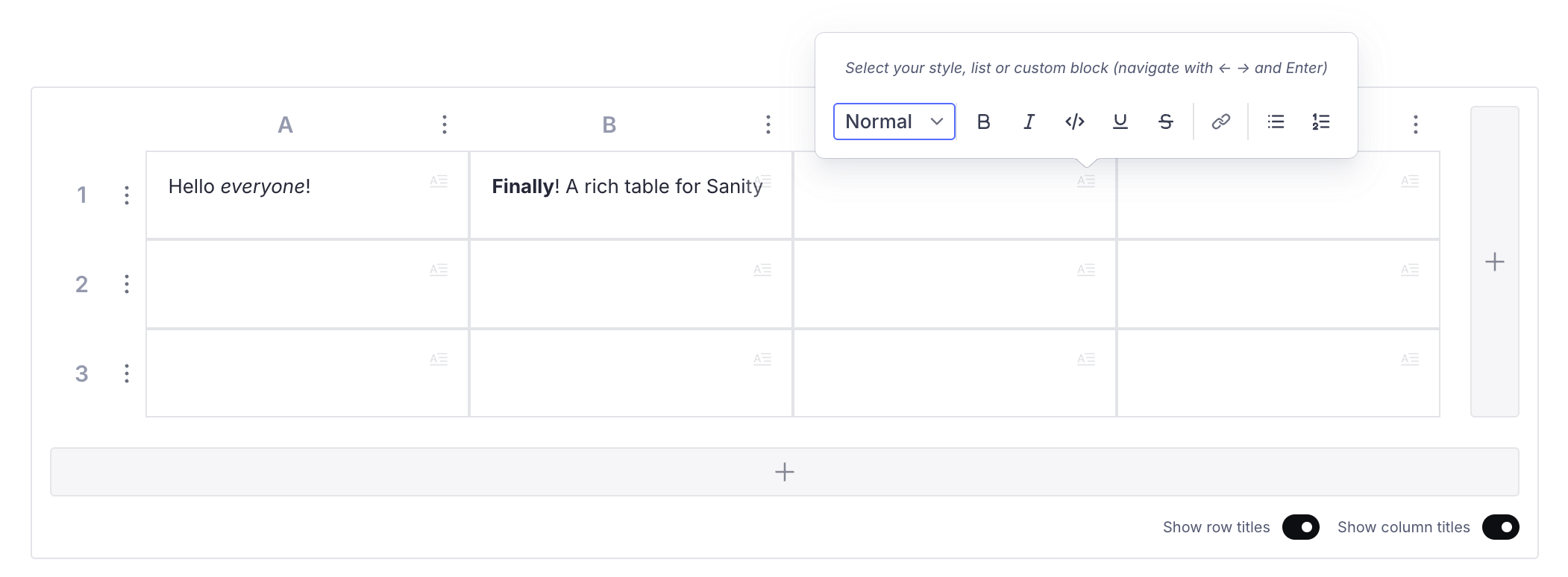Apply strikethrough formatting
The width and height of the screenshot is (1568, 577).
point(1165,122)
